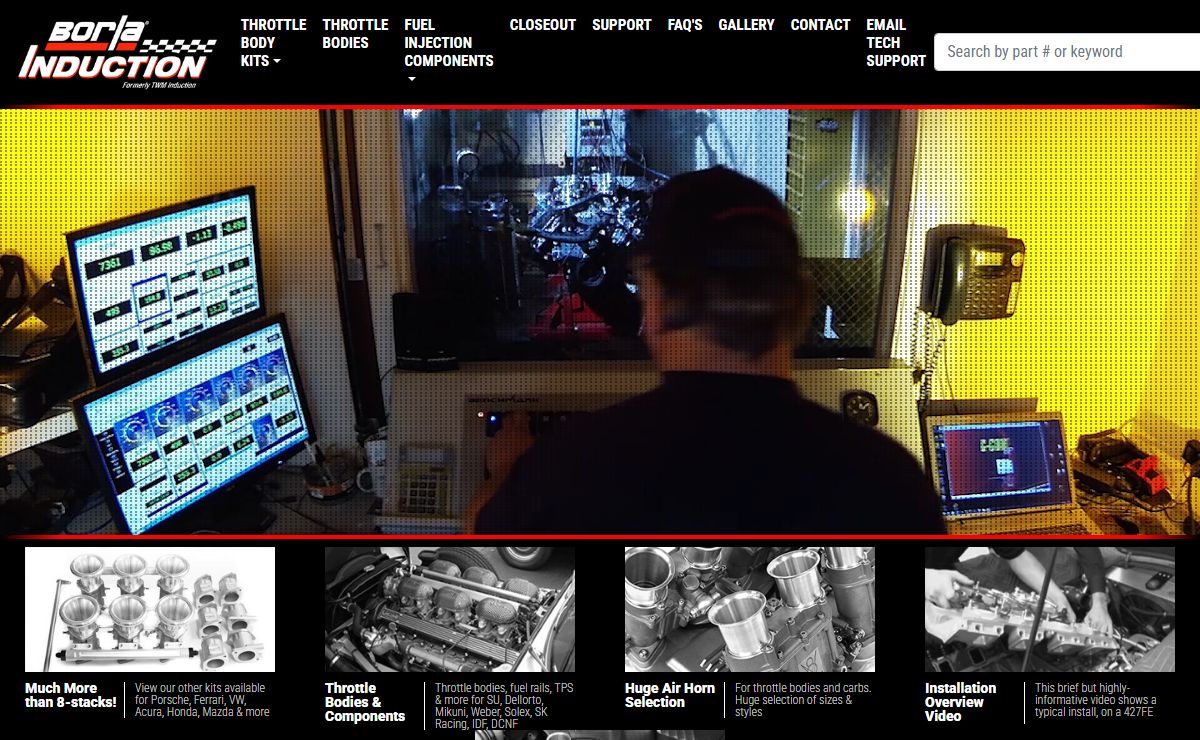Expand the Throttle Body Kits dropdown
The height and width of the screenshot is (740, 1200).
272,43
